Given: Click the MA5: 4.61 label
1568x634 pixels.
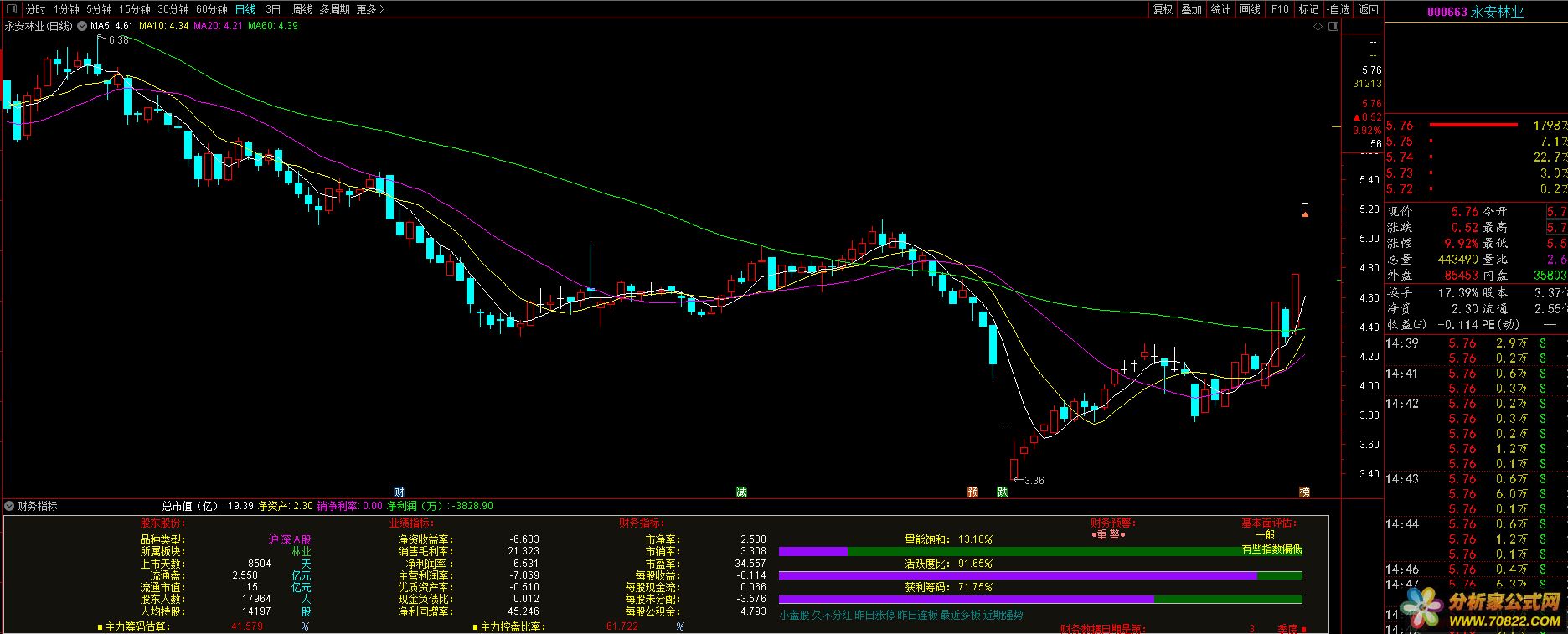Looking at the screenshot, I should pyautogui.click(x=112, y=26).
